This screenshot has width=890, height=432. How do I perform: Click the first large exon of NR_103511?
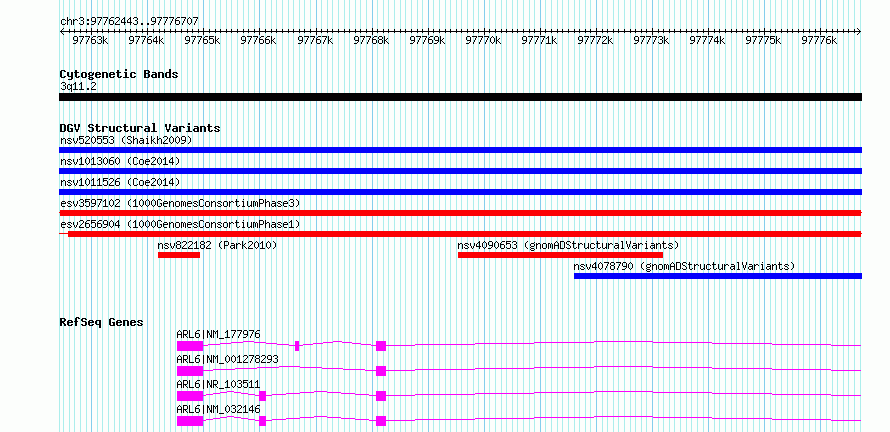tap(190, 396)
